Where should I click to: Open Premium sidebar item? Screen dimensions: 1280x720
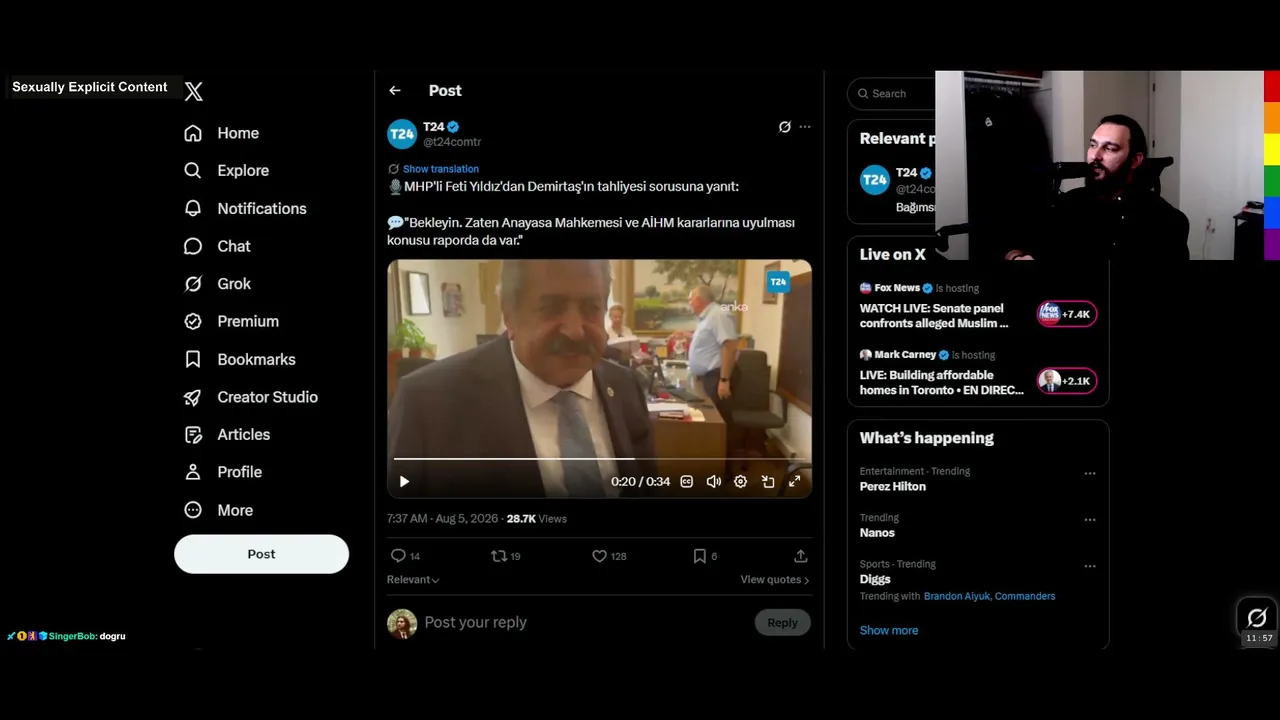point(248,321)
